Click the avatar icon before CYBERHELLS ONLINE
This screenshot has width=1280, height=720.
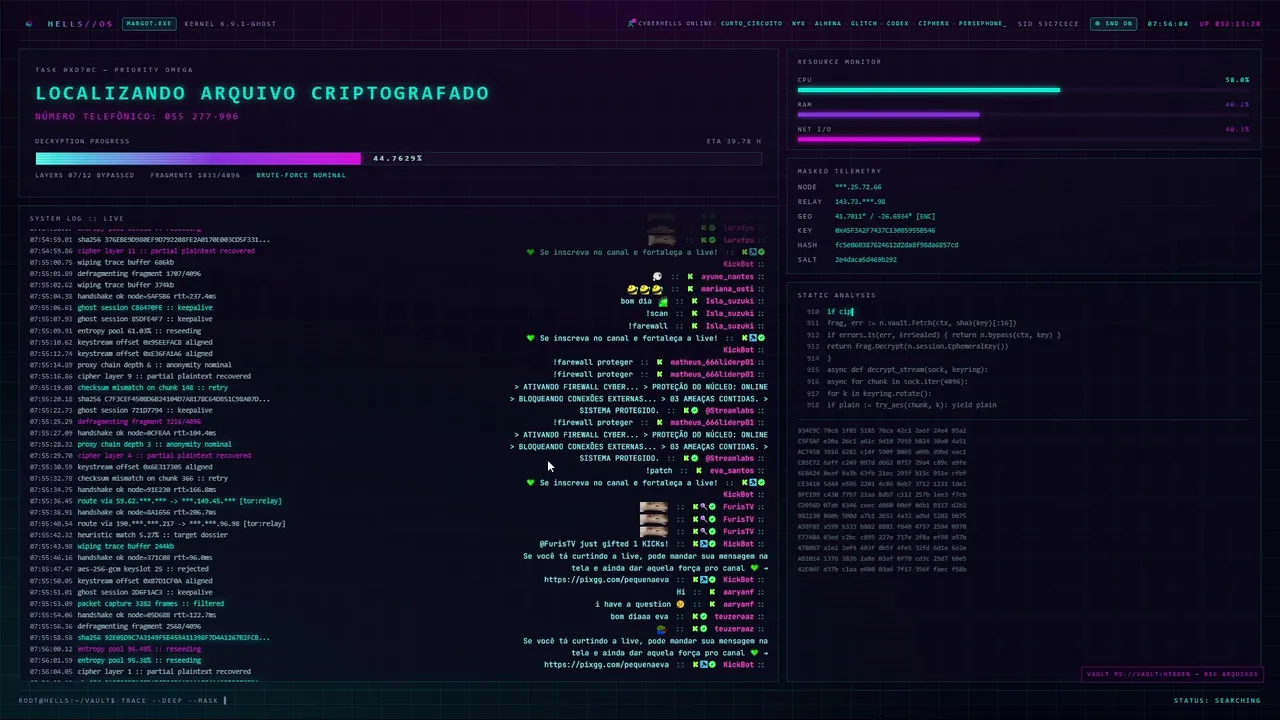click(x=631, y=23)
